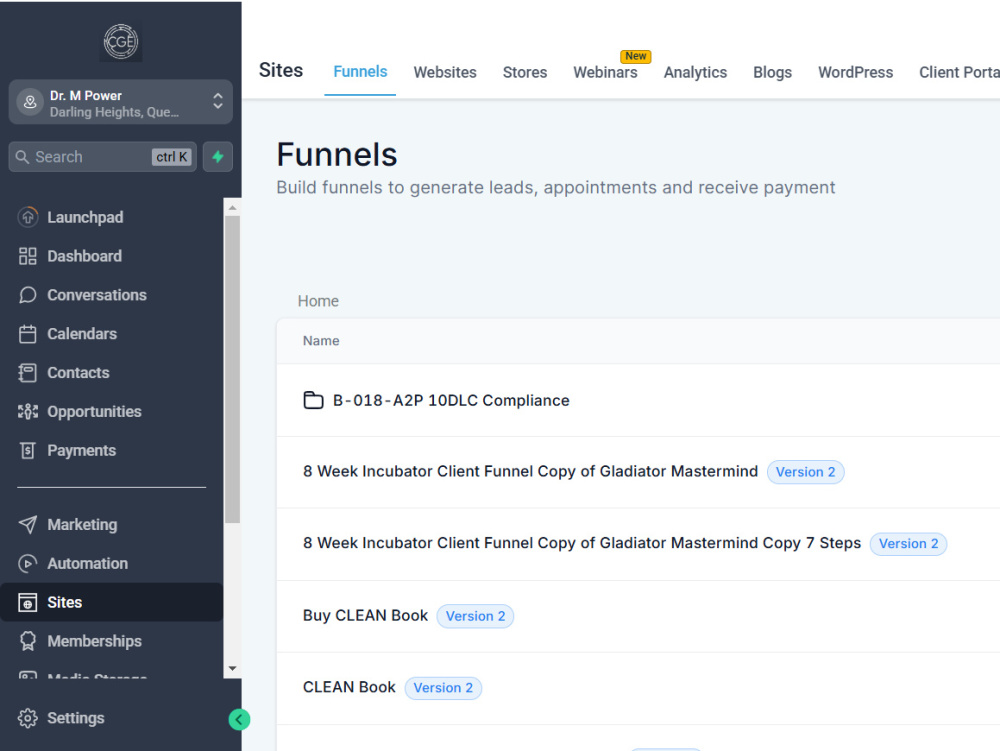Switch to the Stores tab

pyautogui.click(x=525, y=72)
